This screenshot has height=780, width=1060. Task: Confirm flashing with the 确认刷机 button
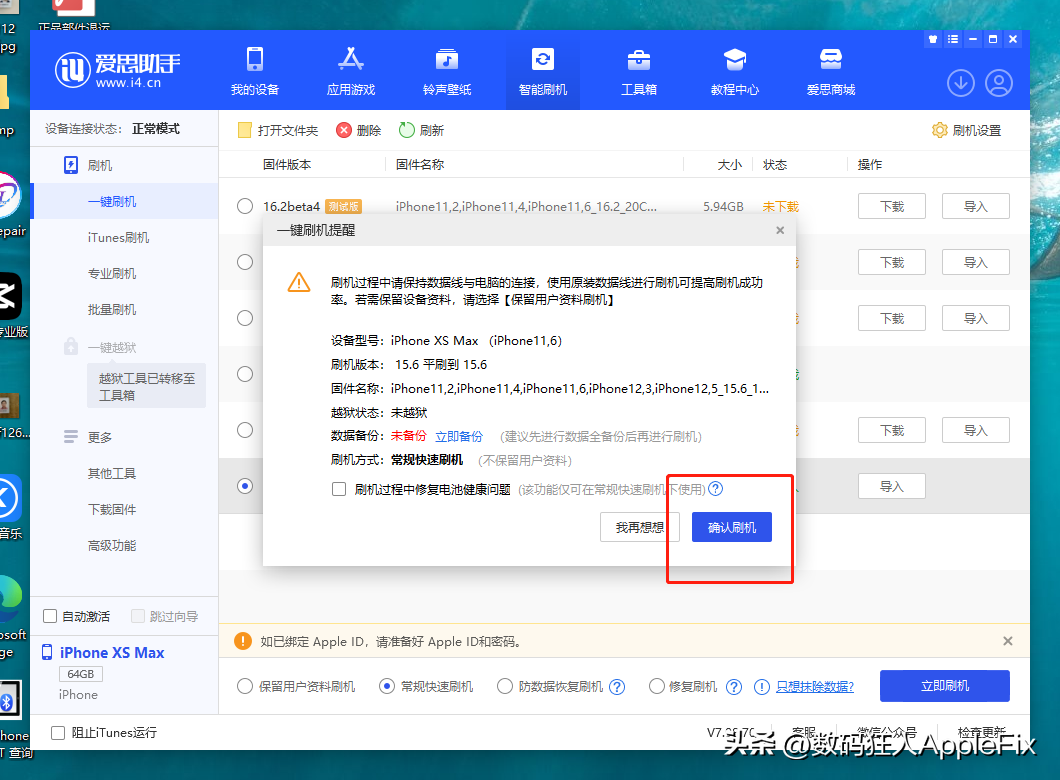731,527
